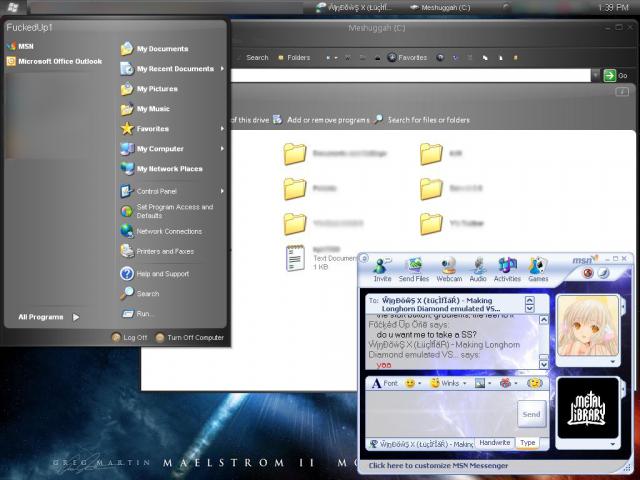640x480 pixels.
Task: Open the Winks dropdown arrow
Action: (464, 384)
